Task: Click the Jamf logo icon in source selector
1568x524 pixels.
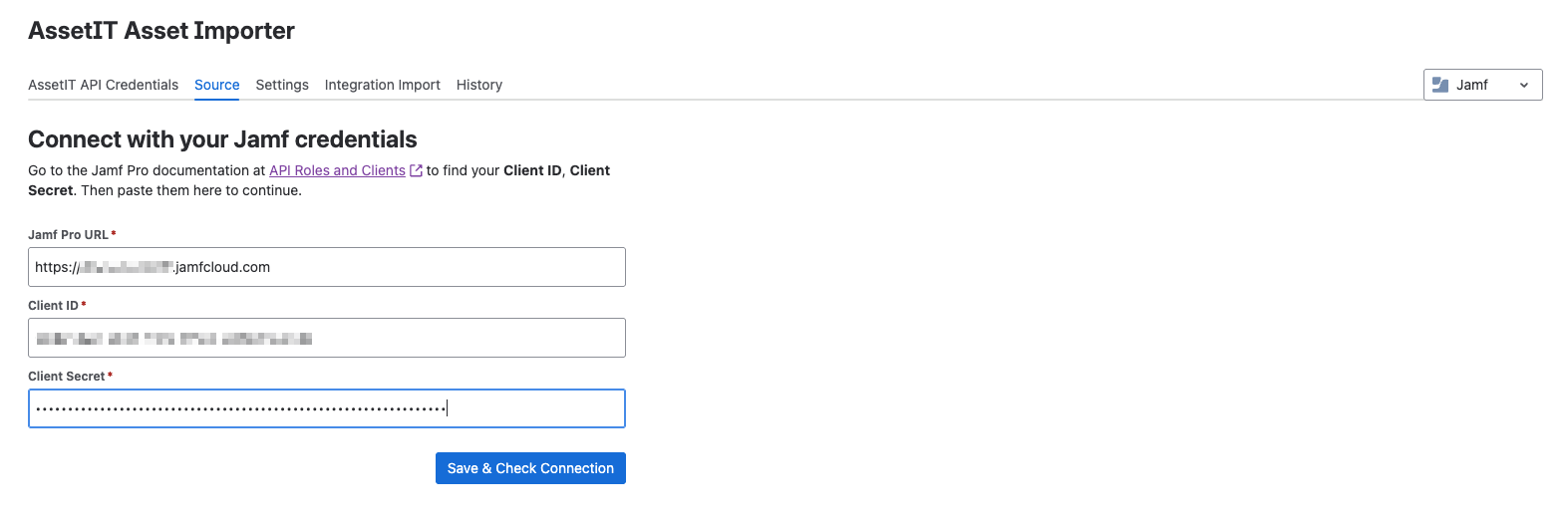Action: pos(1440,85)
